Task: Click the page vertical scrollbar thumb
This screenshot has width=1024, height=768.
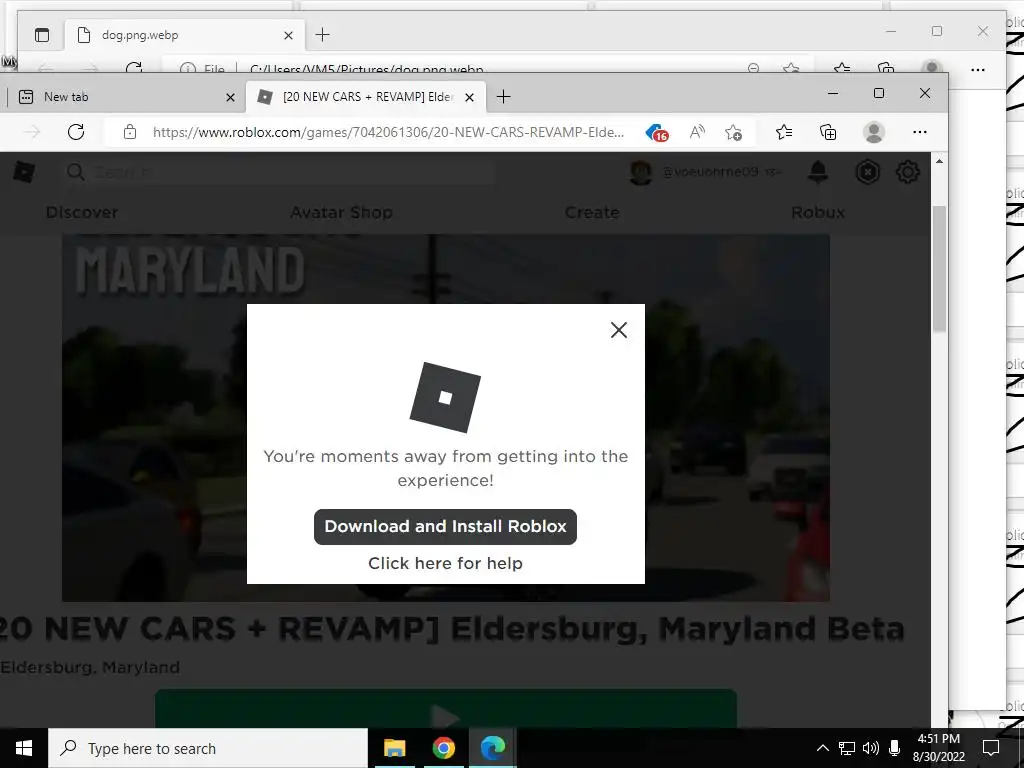Action: [x=939, y=268]
